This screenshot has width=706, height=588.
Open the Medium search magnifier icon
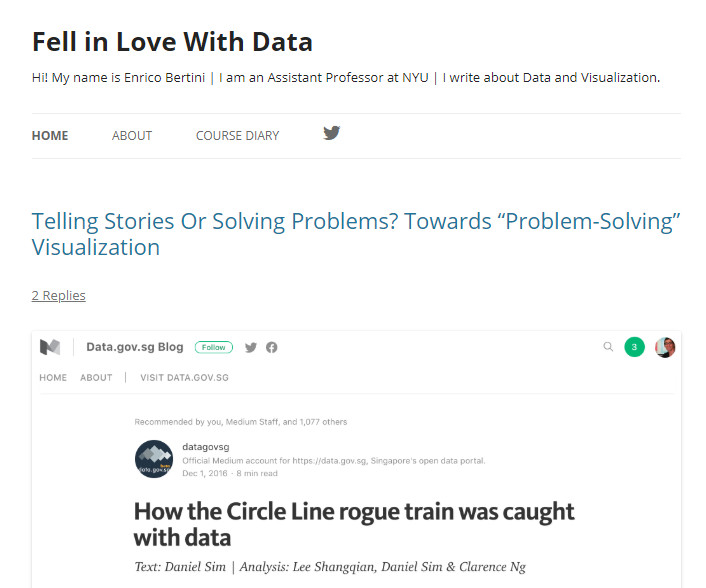(x=608, y=346)
